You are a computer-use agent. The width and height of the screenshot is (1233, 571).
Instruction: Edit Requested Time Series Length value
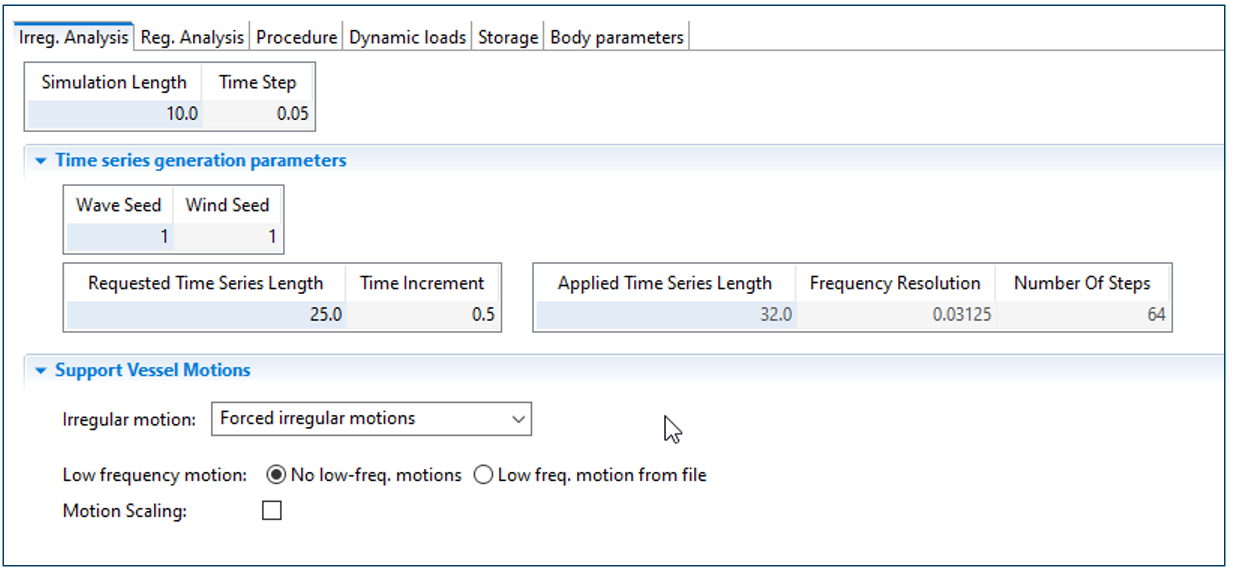[x=206, y=315]
